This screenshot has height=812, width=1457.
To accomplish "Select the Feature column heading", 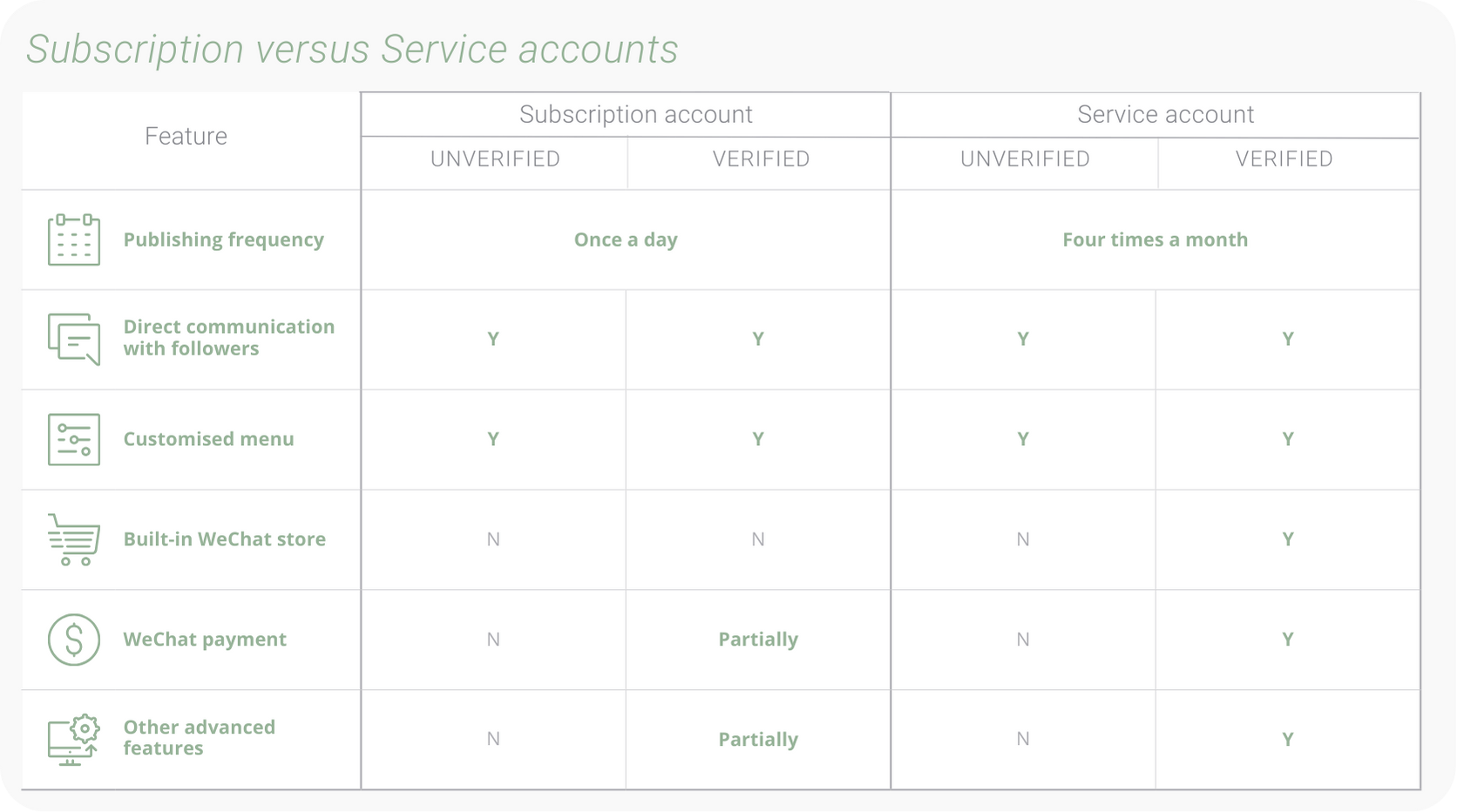I will pos(186,136).
